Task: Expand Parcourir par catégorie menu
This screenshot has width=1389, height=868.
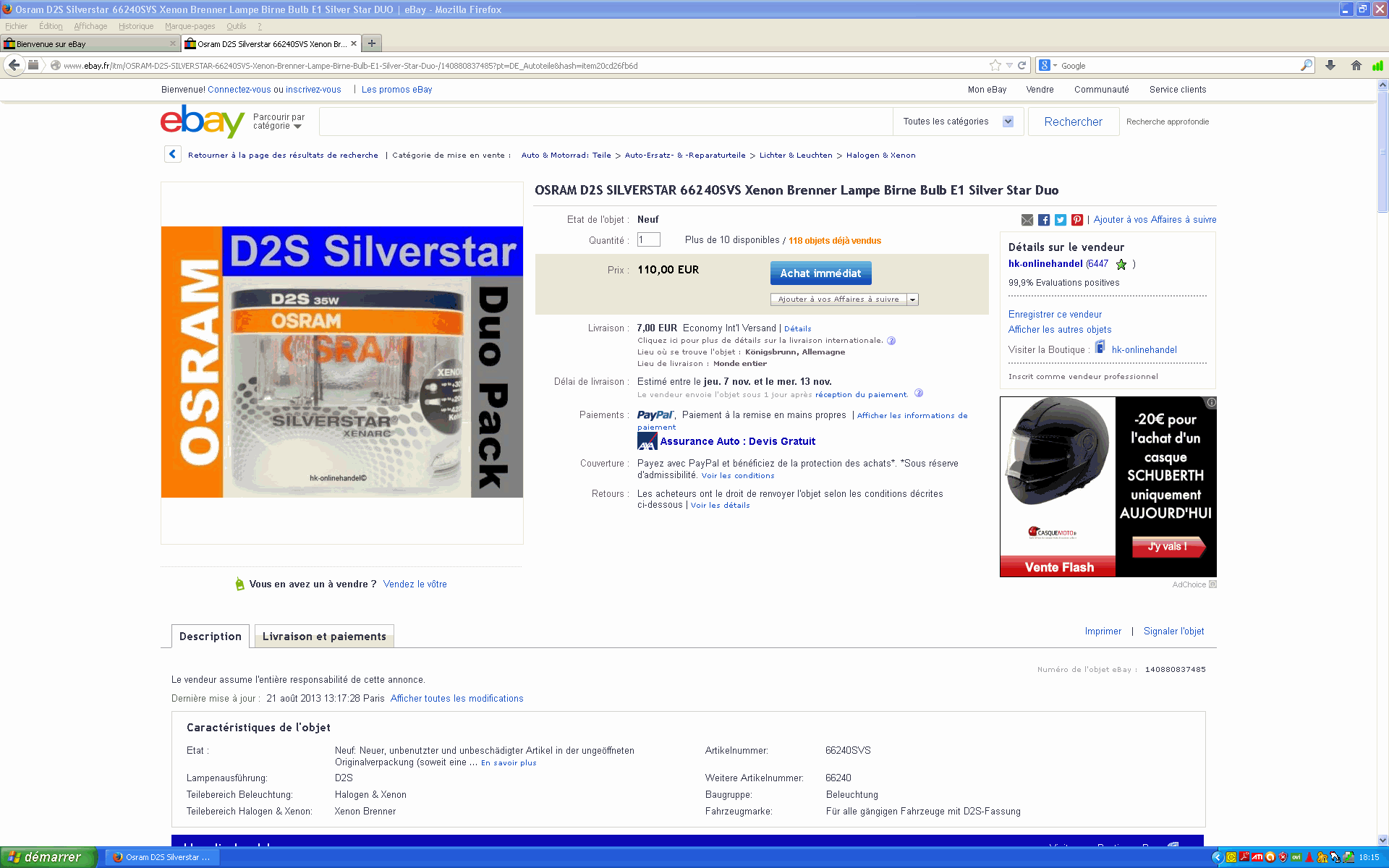Action: click(x=279, y=122)
